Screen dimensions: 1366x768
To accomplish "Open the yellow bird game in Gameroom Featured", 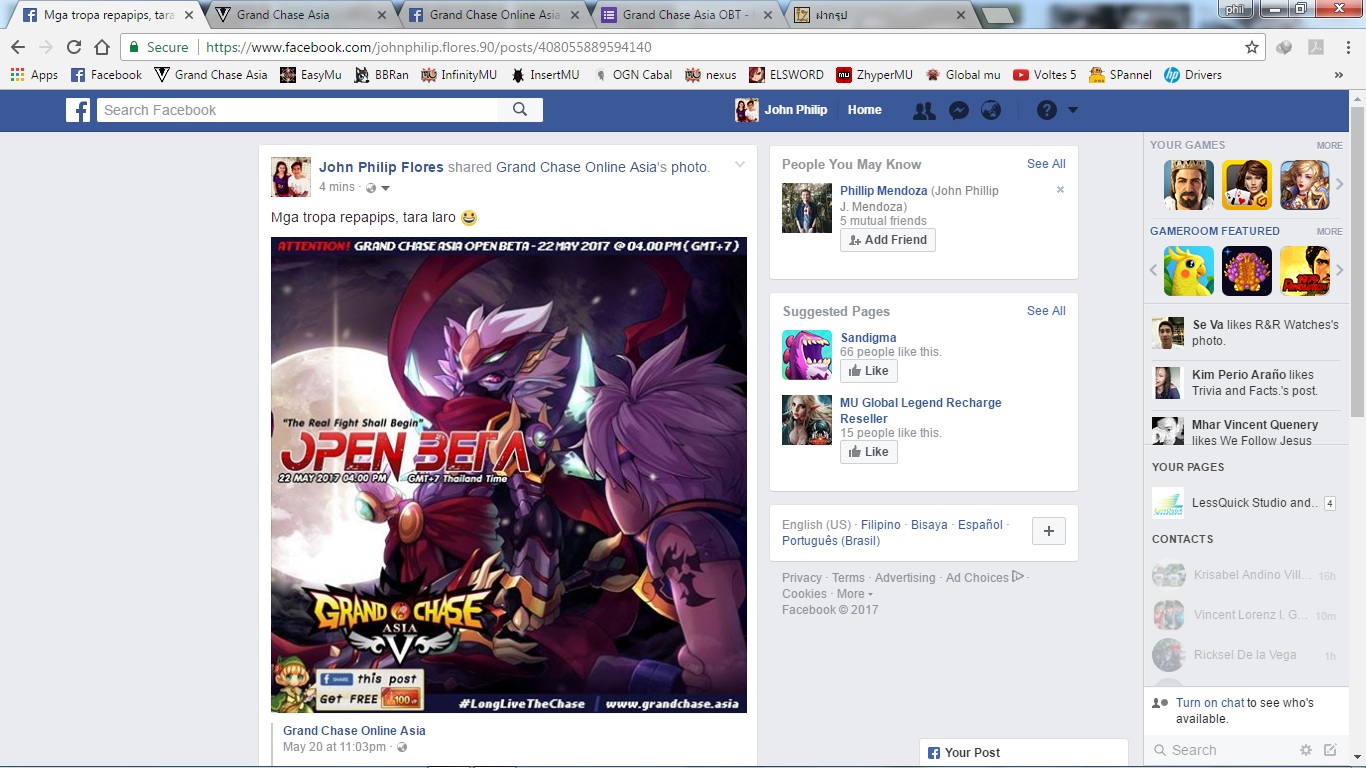I will tap(1189, 271).
